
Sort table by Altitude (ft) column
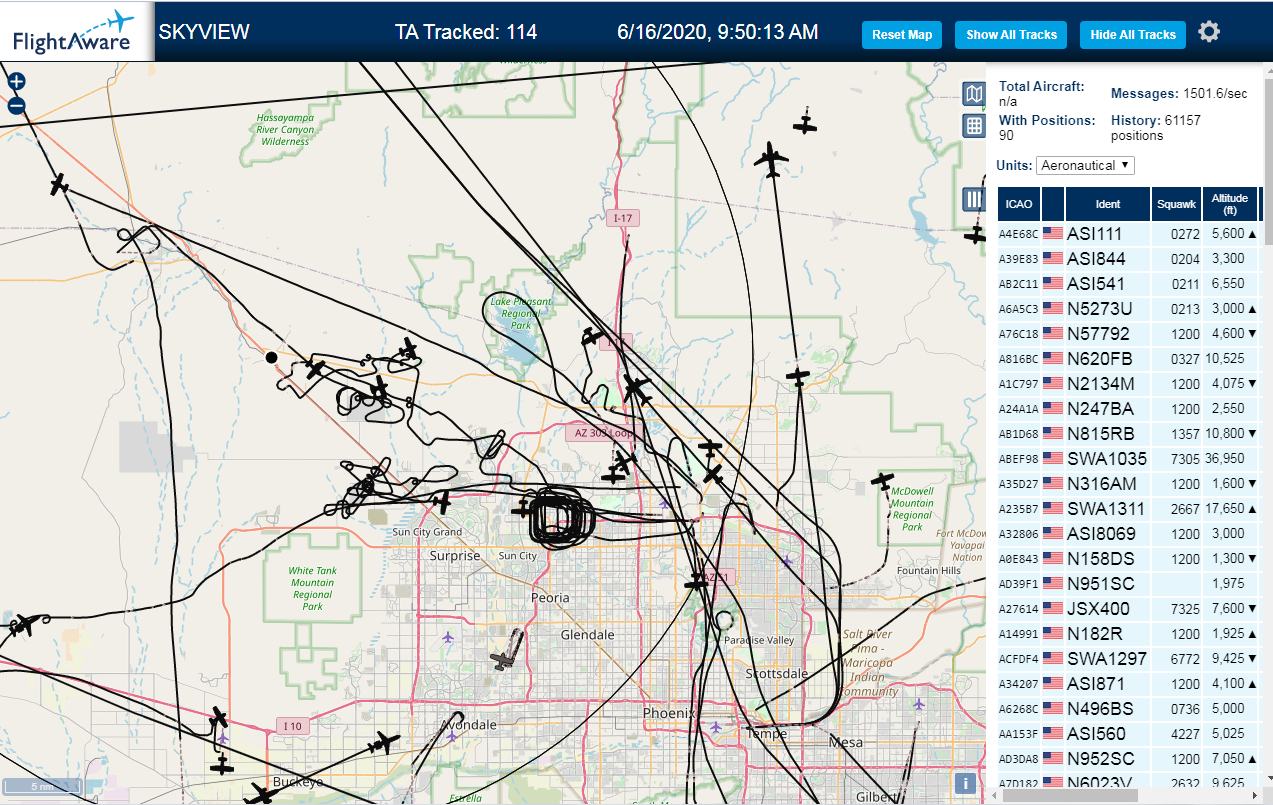[x=1230, y=204]
